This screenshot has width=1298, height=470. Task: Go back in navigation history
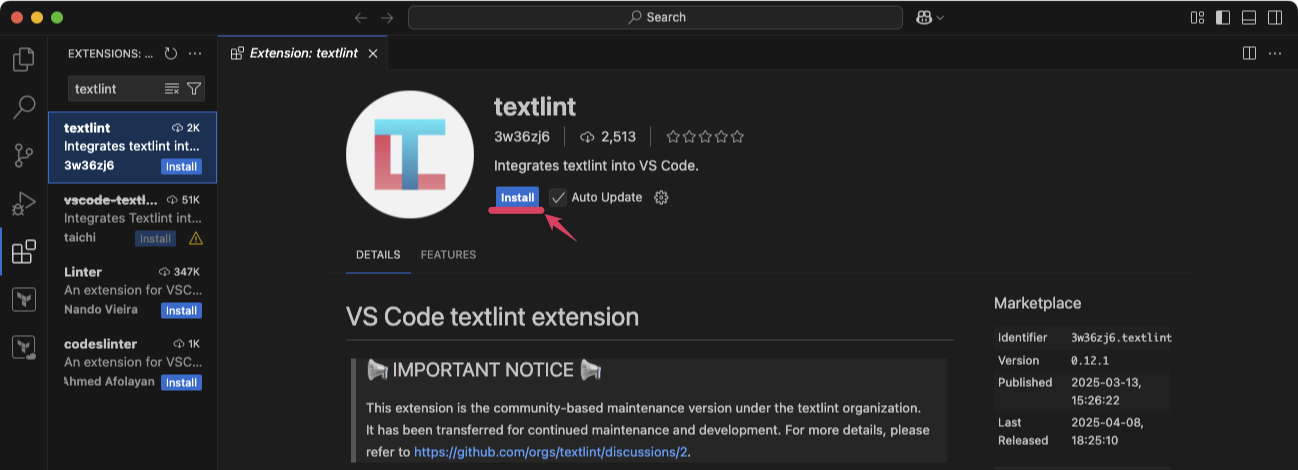(361, 17)
